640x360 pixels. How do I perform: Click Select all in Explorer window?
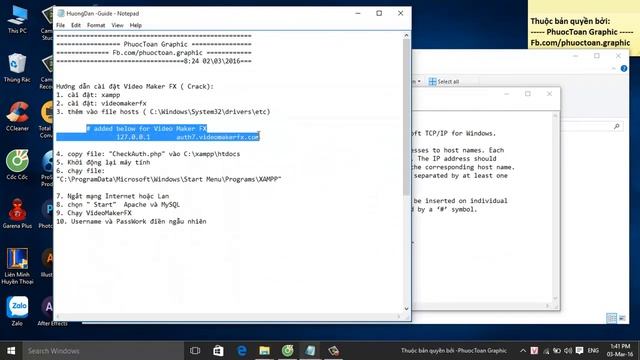coord(444,82)
